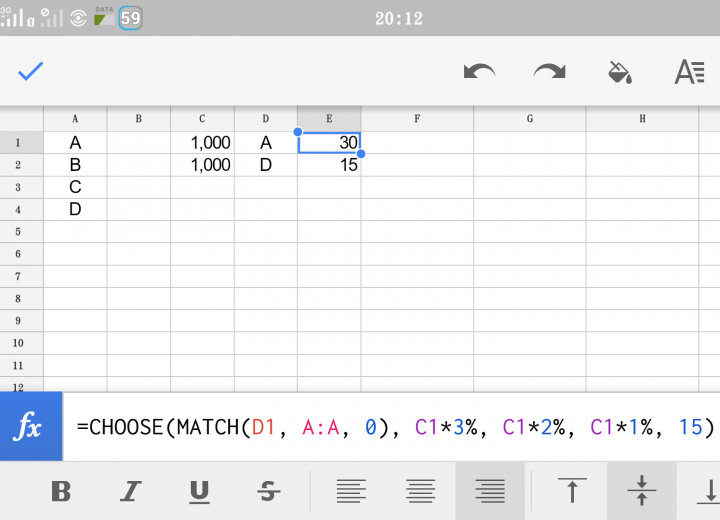
Task: Tap the 3G signal strength icon
Action: point(17,17)
